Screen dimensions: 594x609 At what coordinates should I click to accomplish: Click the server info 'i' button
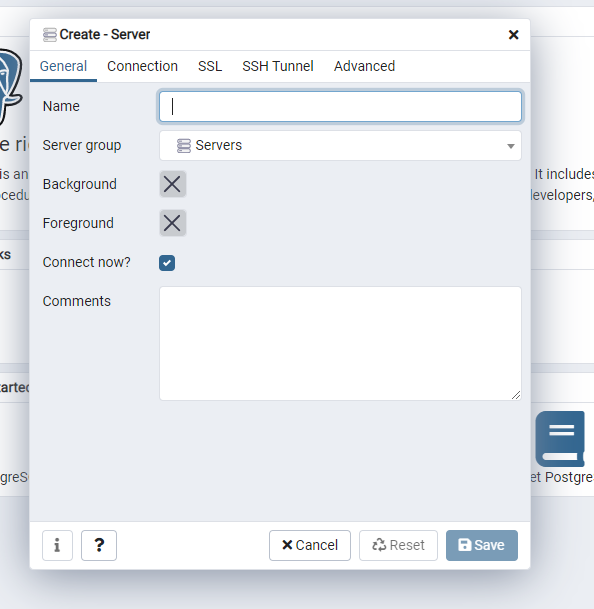[x=57, y=545]
